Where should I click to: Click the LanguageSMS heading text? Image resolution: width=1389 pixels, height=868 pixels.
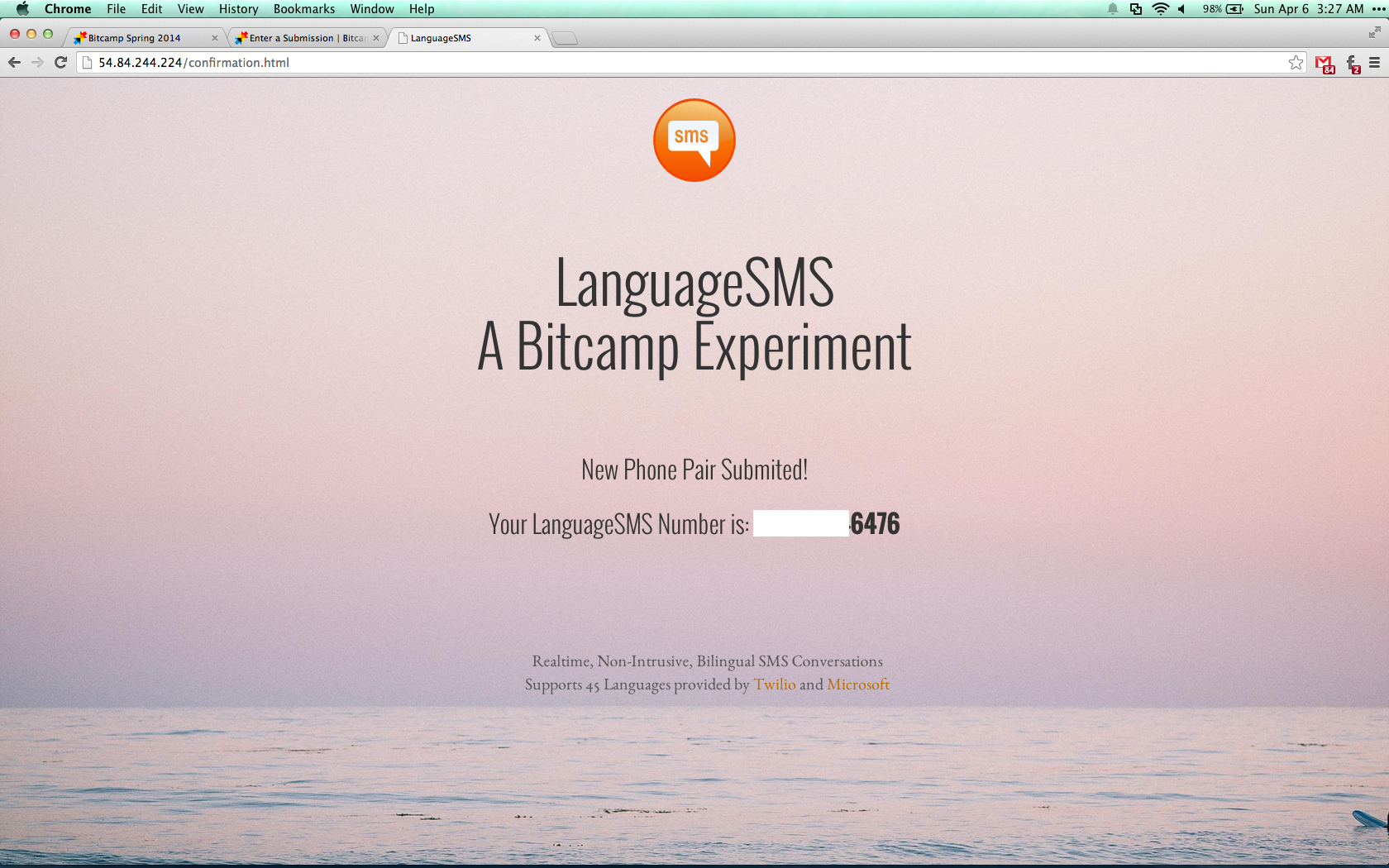pyautogui.click(x=694, y=283)
